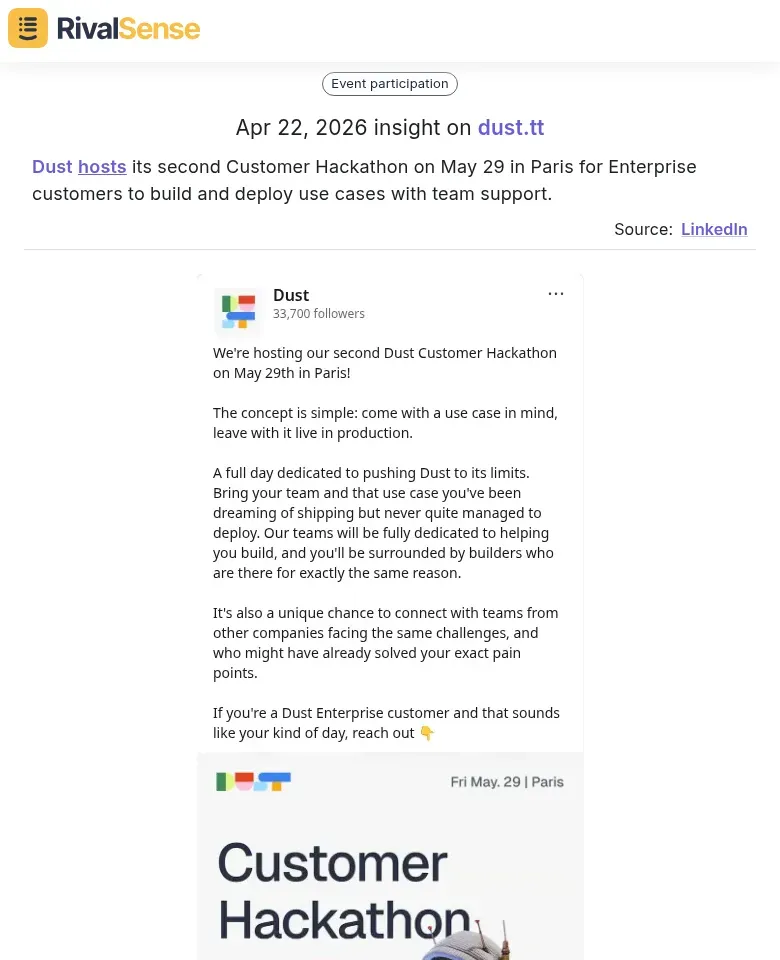The image size is (780, 960).
Task: Click the "The concept is simple" paragraph
Action: pos(384,423)
